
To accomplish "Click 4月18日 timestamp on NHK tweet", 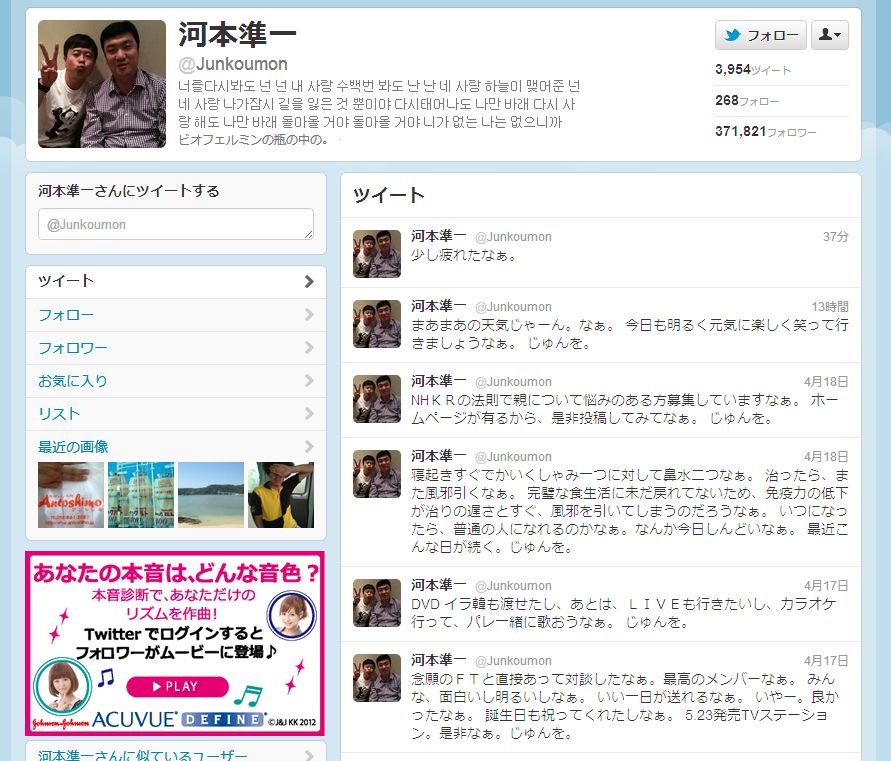I will tap(826, 382).
